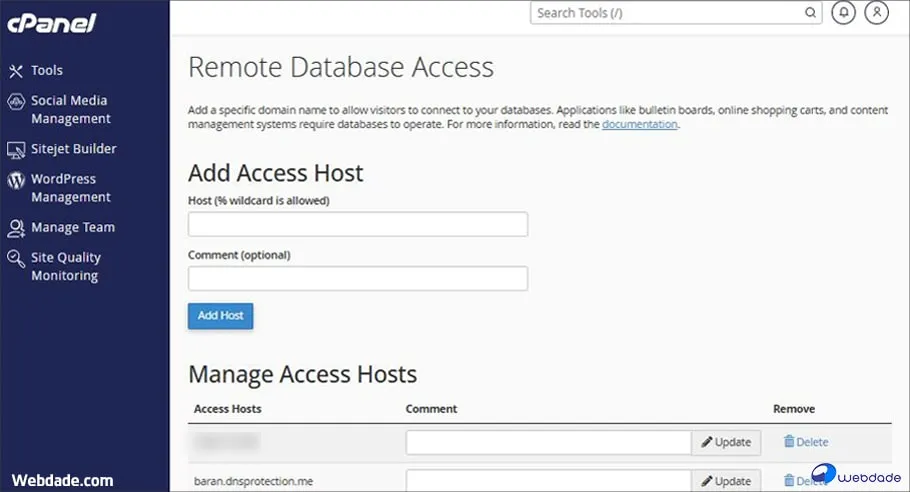This screenshot has width=910, height=492.
Task: Click the Add Access Host heading
Action: coord(276,173)
